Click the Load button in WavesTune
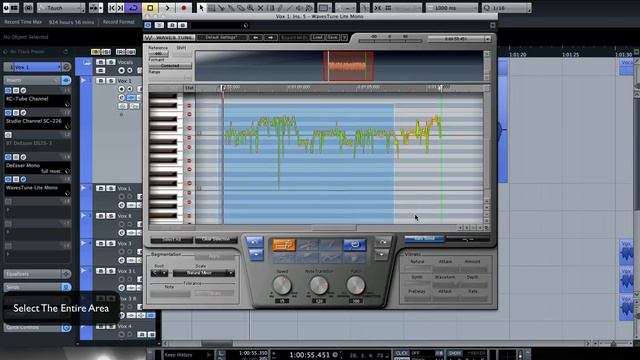The height and width of the screenshot is (360, 640). coord(318,38)
